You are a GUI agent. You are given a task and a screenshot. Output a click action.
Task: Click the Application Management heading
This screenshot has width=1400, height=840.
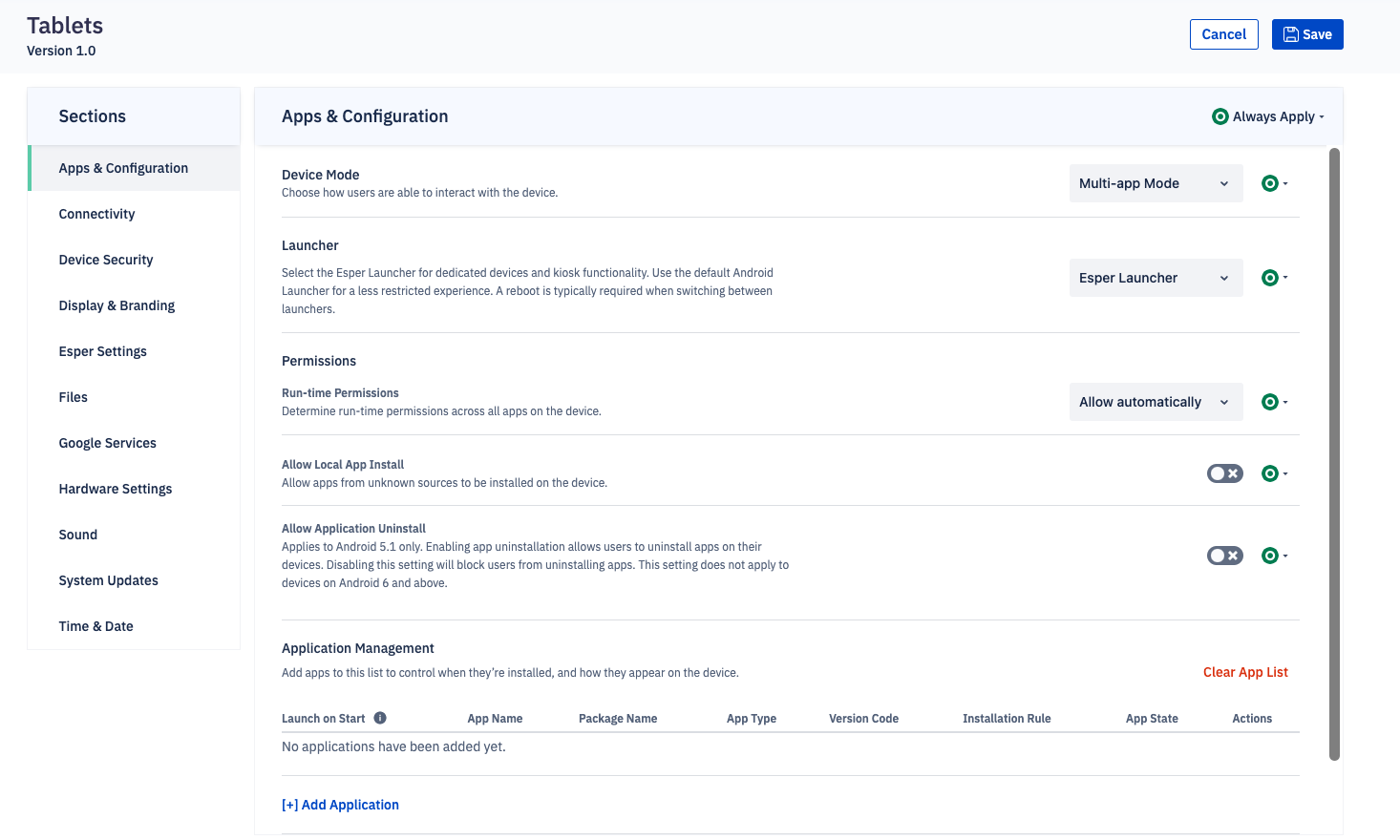pyautogui.click(x=358, y=648)
